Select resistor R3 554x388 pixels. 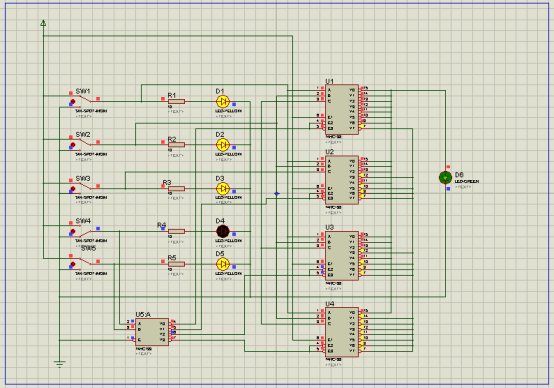pyautogui.click(x=176, y=188)
